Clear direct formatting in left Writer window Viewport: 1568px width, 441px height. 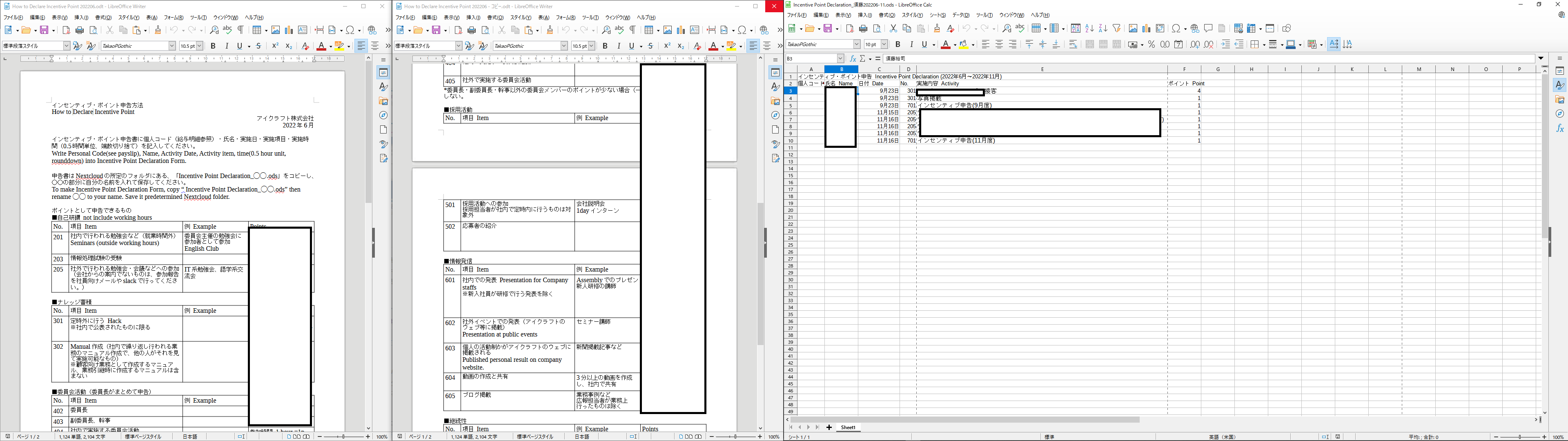tap(305, 46)
